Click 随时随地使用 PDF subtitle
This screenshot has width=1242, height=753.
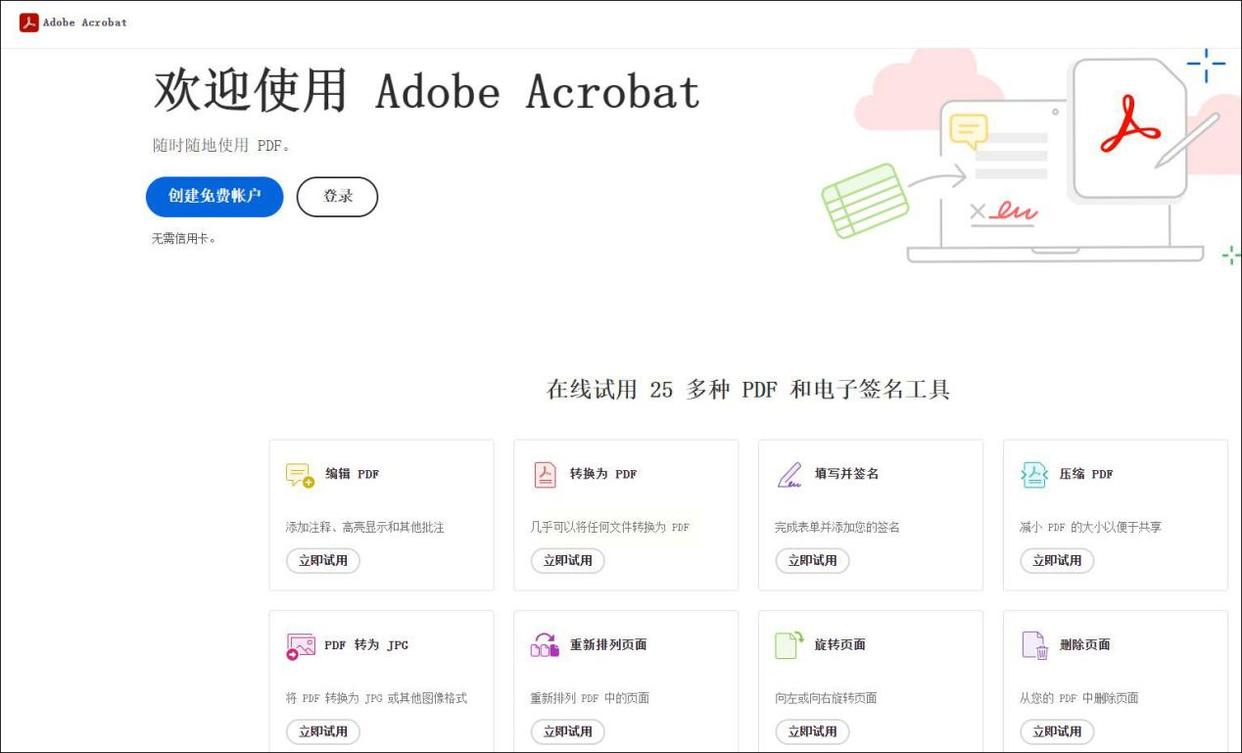coord(222,146)
